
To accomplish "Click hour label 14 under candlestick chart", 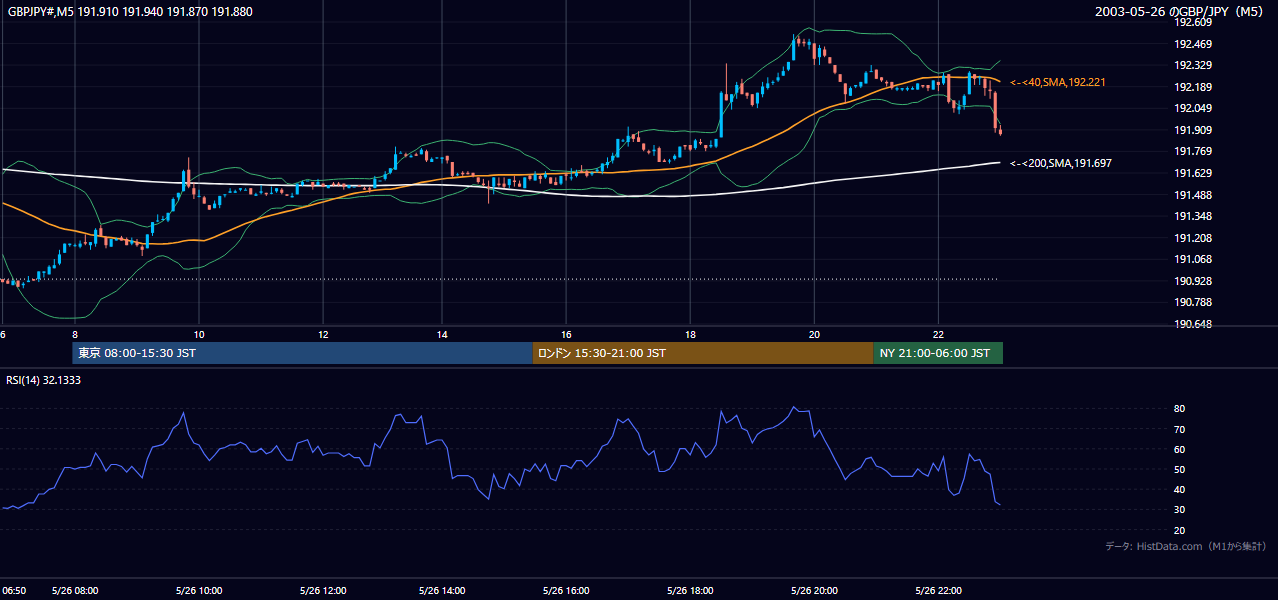I will coord(442,334).
